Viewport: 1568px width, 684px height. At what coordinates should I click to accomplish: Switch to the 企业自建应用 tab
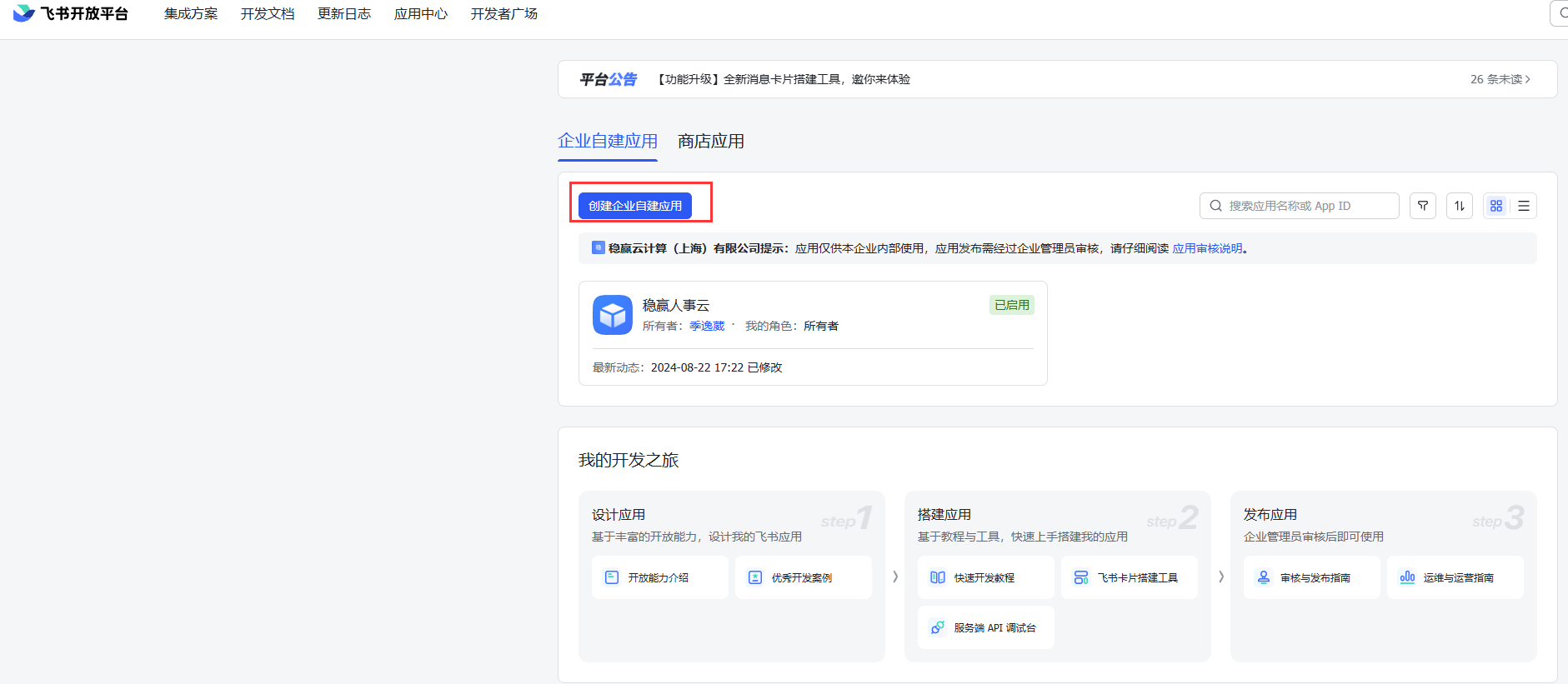click(608, 141)
